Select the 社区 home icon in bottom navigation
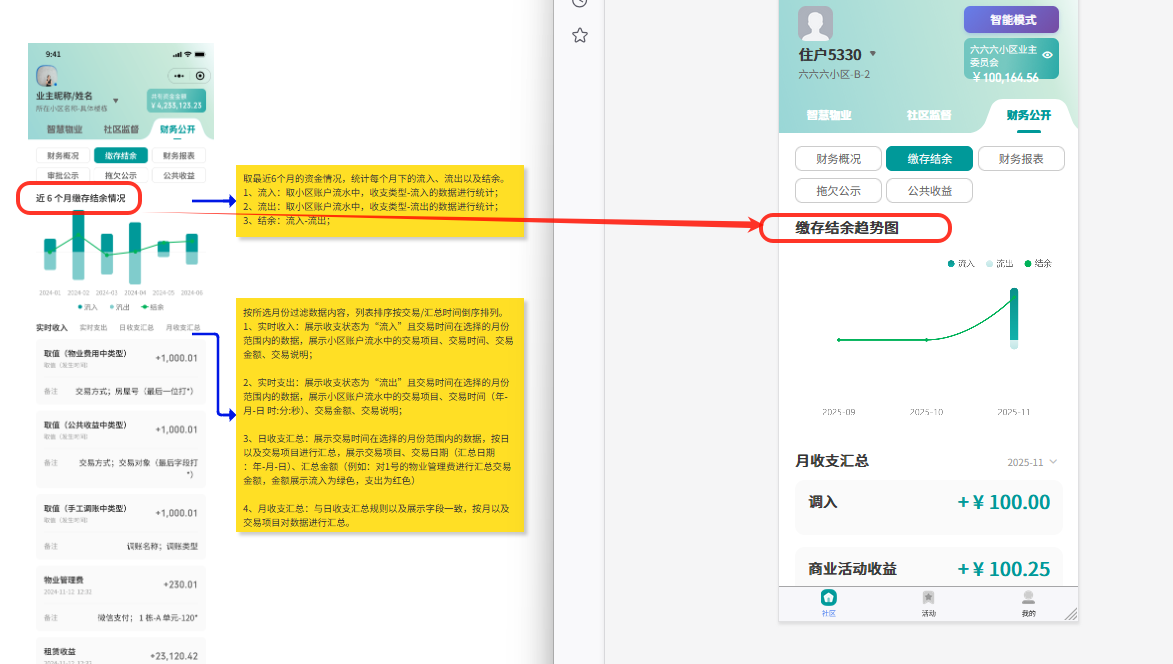Image resolution: width=1173 pixels, height=664 pixels. click(x=829, y=596)
